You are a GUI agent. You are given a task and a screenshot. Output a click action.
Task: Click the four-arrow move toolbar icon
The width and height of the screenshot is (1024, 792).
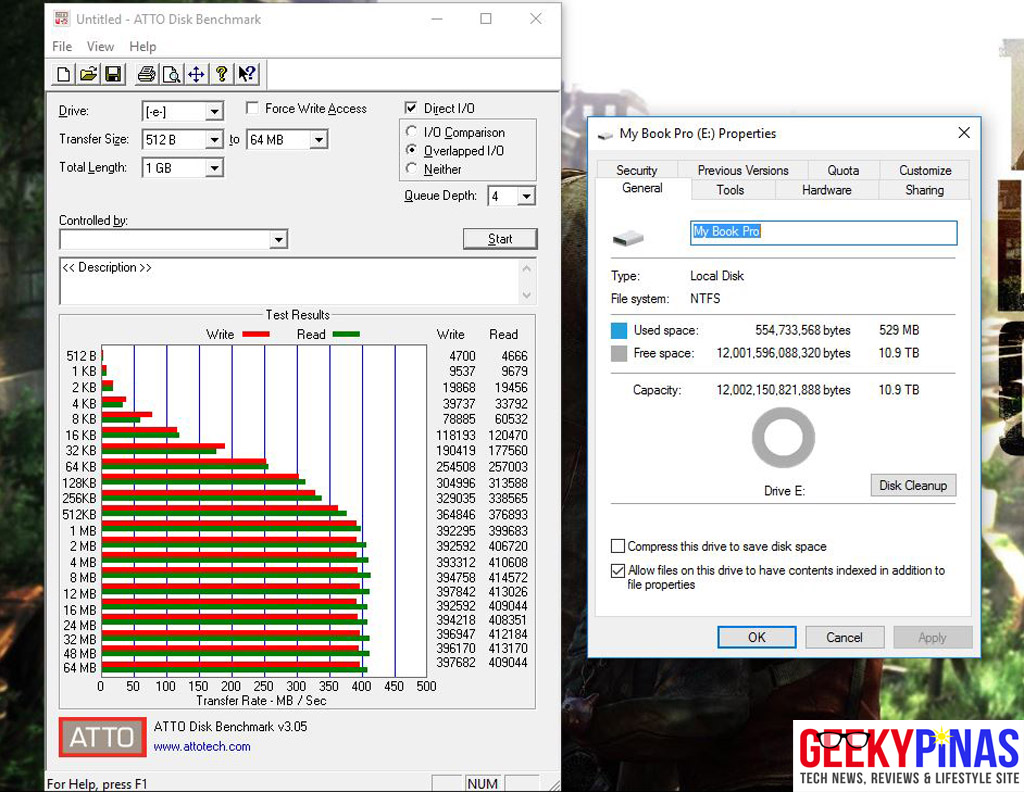coord(196,74)
